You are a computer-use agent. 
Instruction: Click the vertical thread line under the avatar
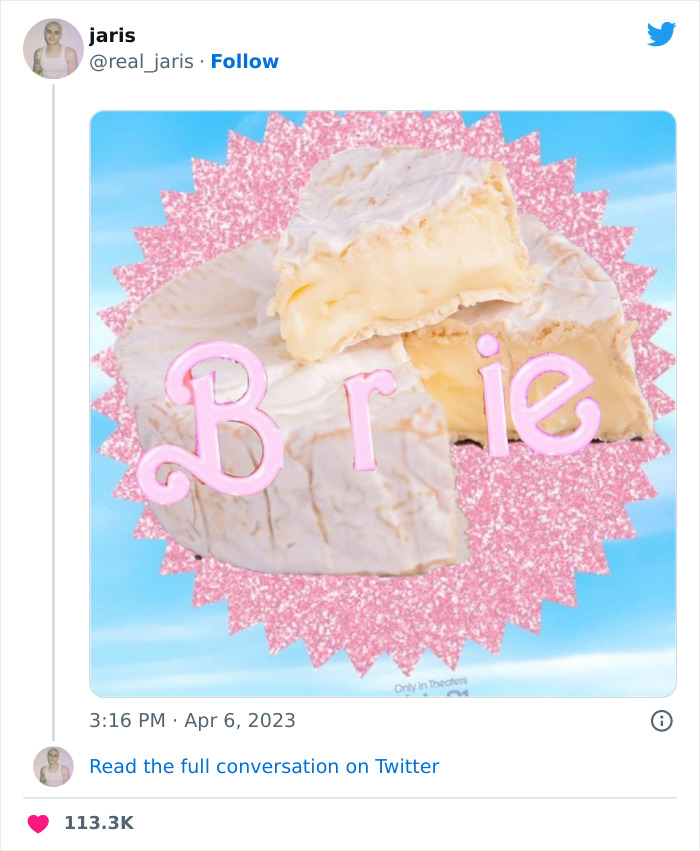coord(53,412)
